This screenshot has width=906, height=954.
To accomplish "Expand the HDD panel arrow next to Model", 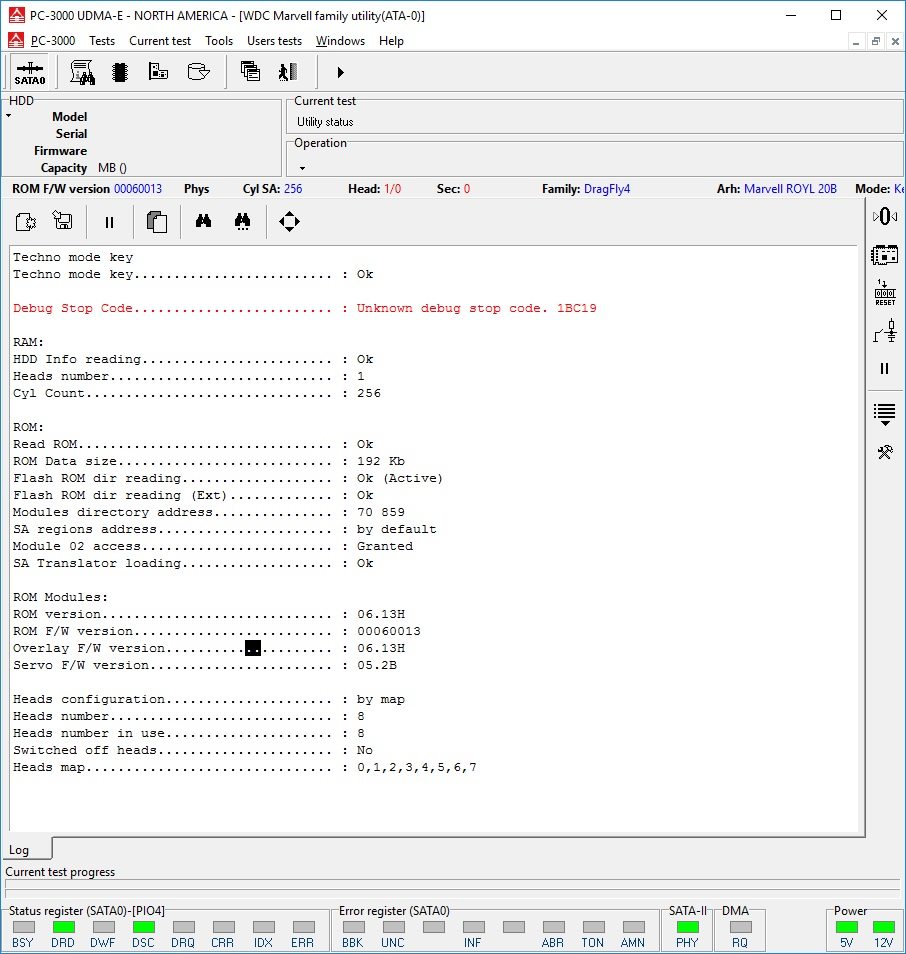I will click(x=9, y=116).
